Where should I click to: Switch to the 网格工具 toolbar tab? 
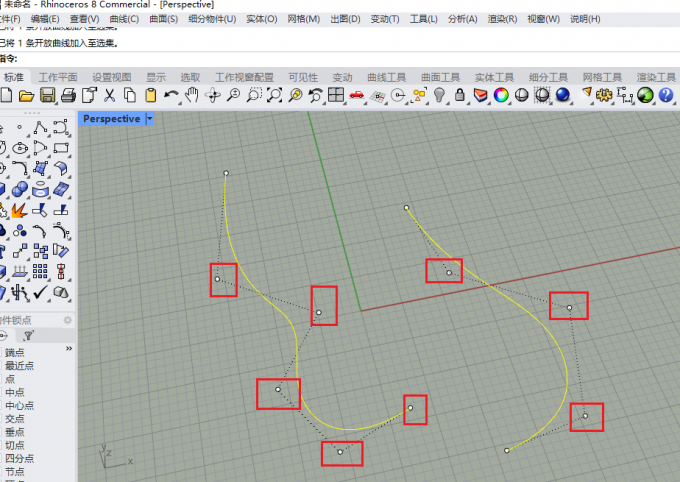[x=602, y=77]
